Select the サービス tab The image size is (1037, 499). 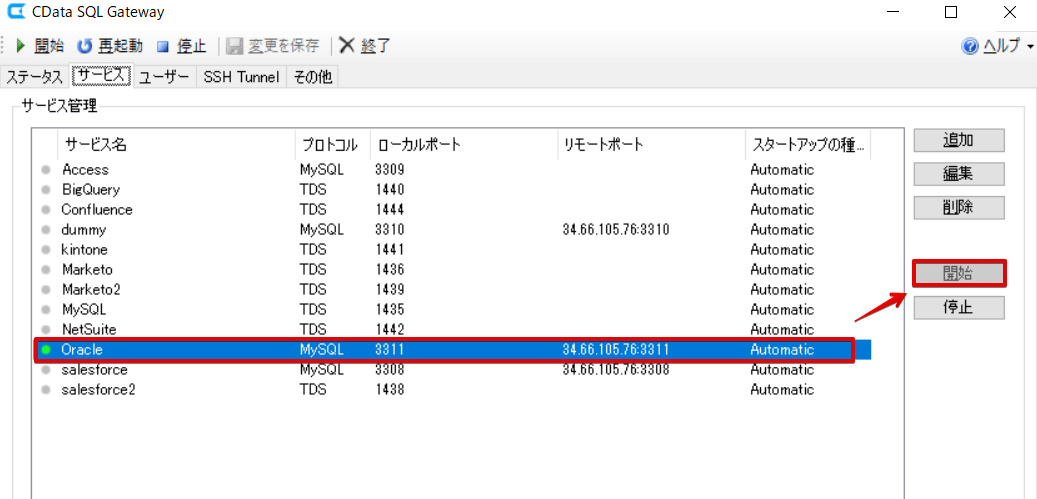click(101, 75)
